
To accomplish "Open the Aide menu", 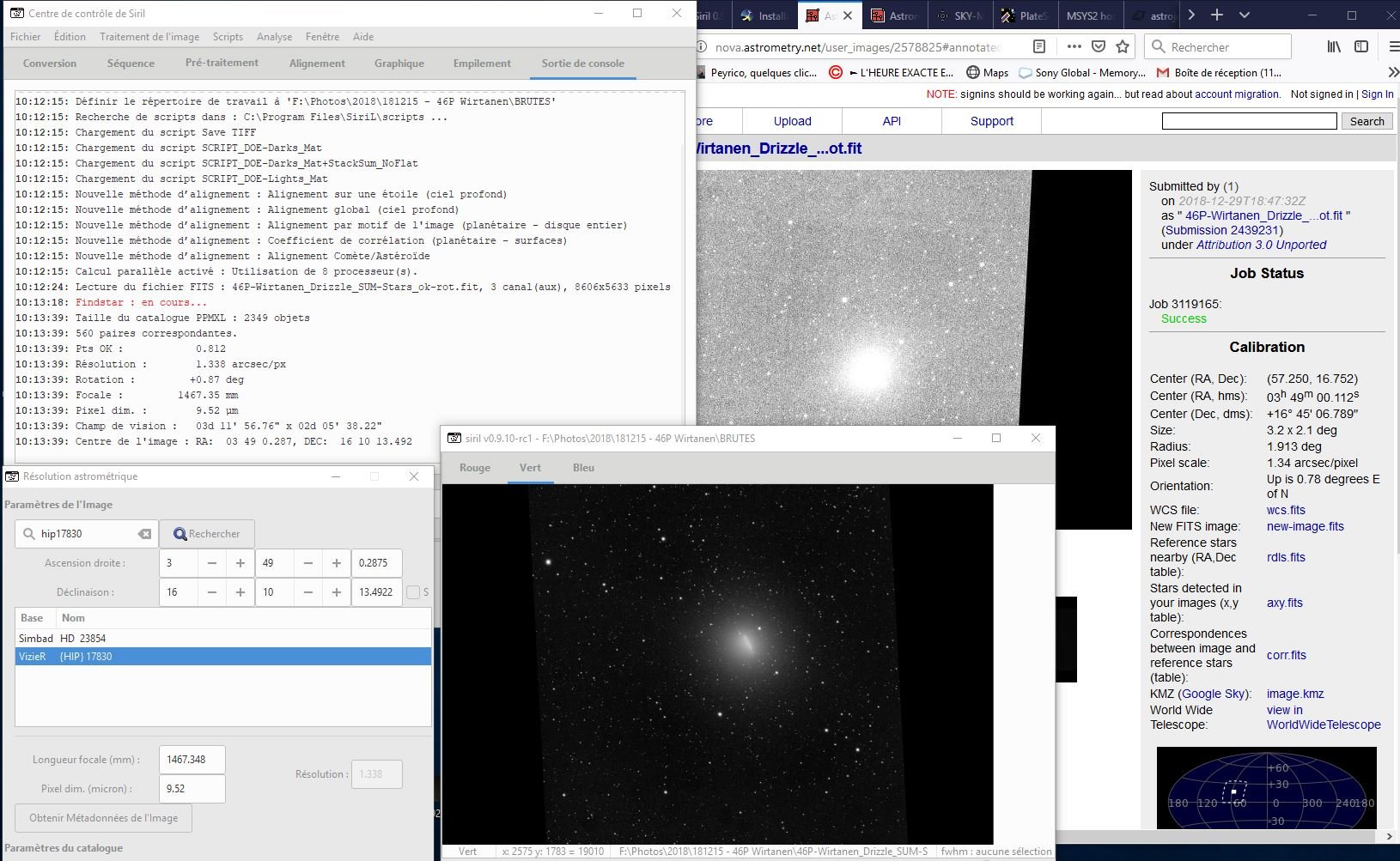I will [x=363, y=37].
